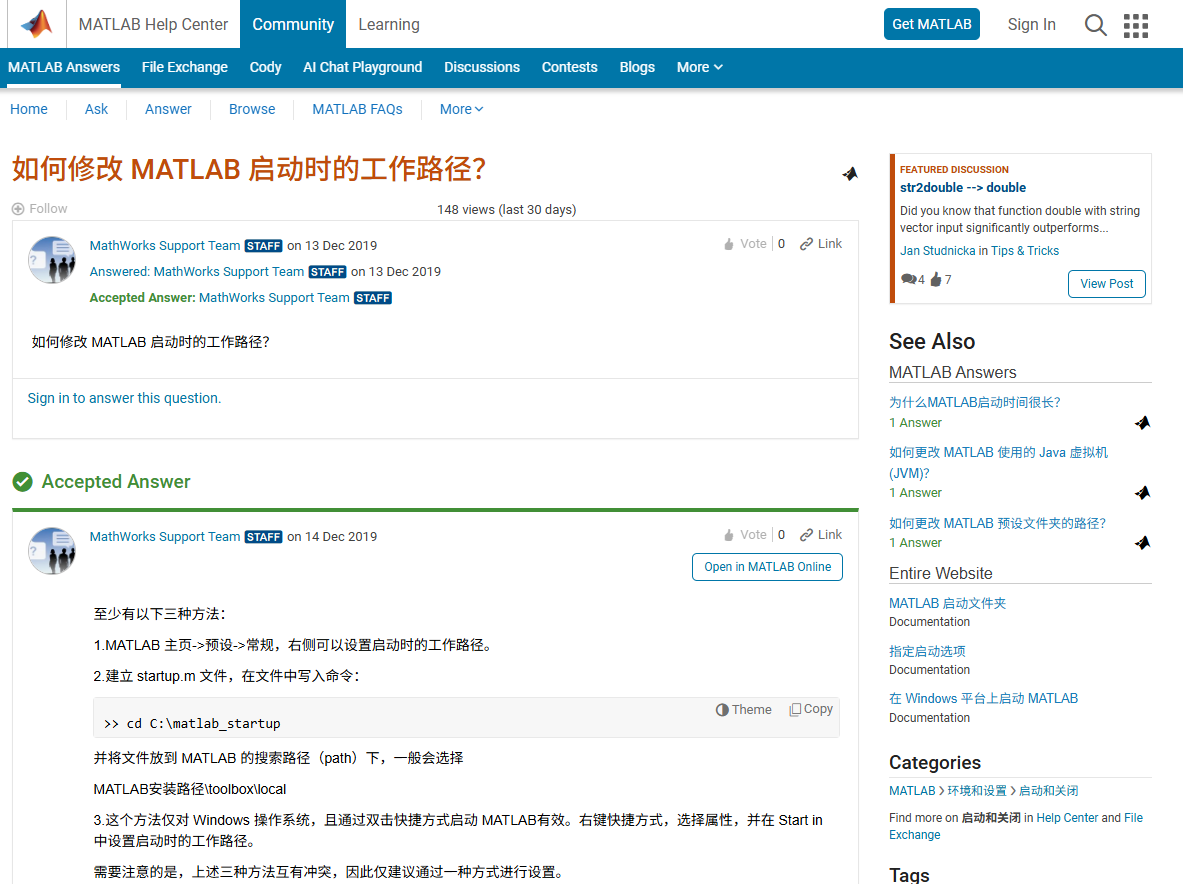Open Blogs page
The height and width of the screenshot is (884, 1183).
(x=638, y=67)
